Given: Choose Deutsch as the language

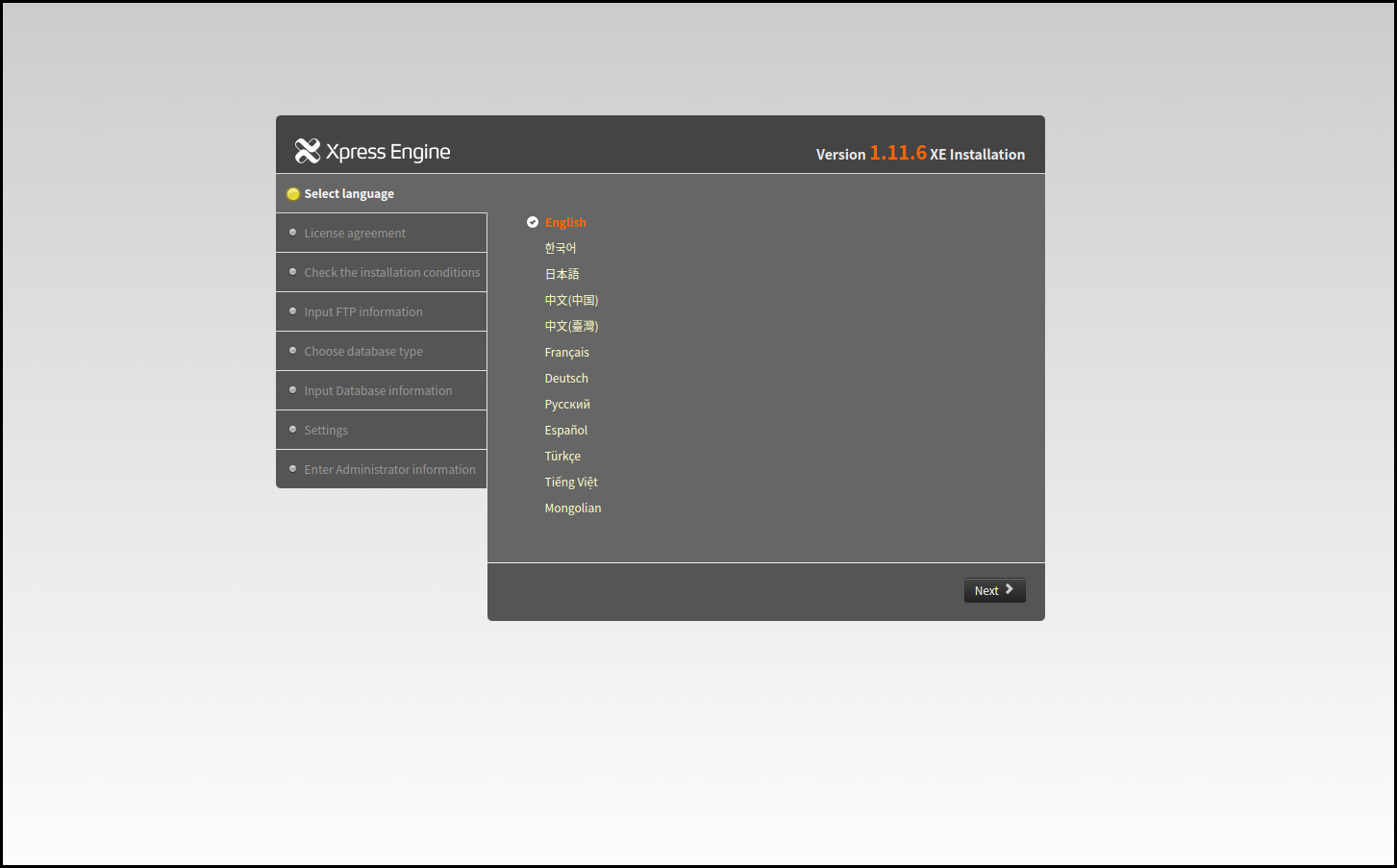Looking at the screenshot, I should pos(566,378).
